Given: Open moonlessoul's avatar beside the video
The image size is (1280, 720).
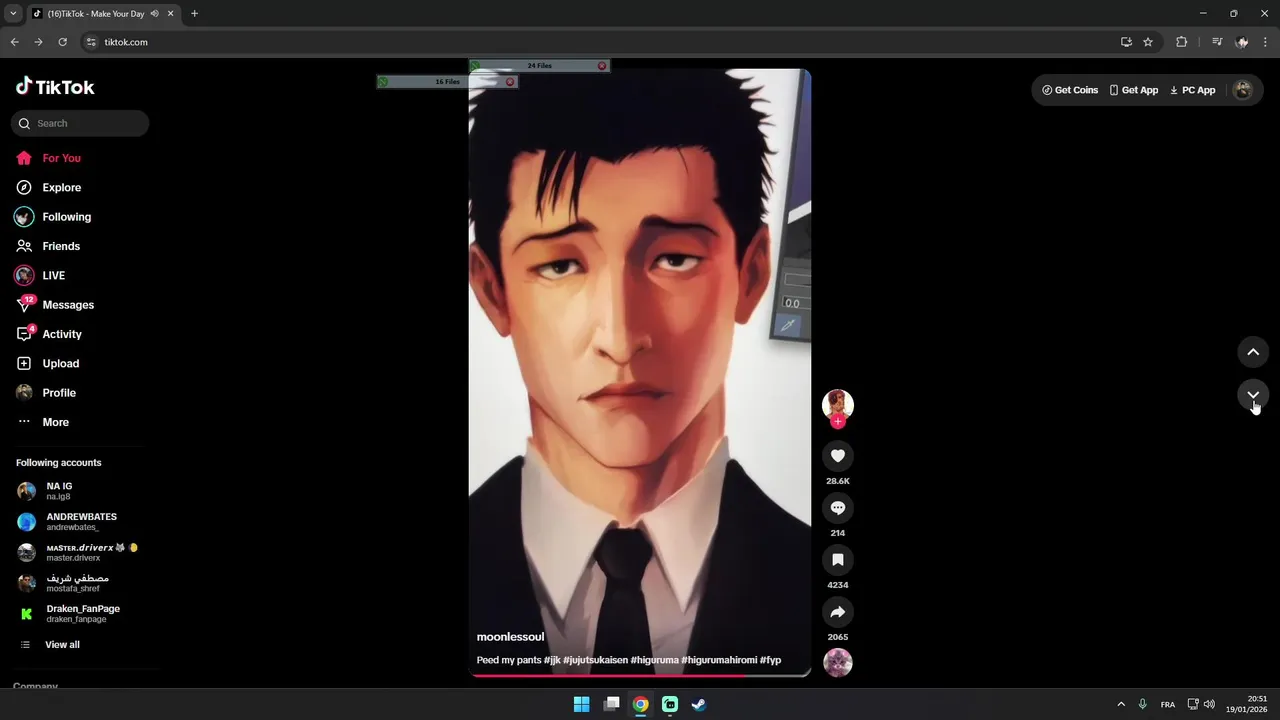Looking at the screenshot, I should [x=838, y=404].
